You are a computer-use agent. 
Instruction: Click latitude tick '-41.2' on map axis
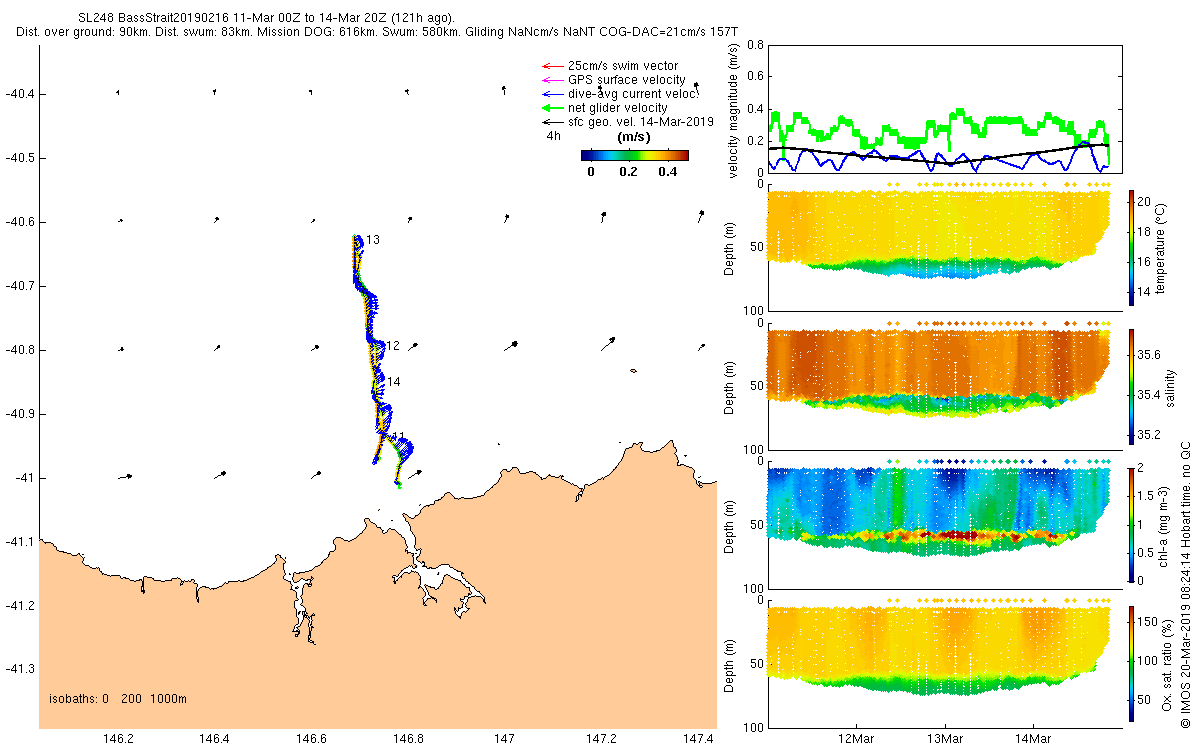(x=21, y=606)
